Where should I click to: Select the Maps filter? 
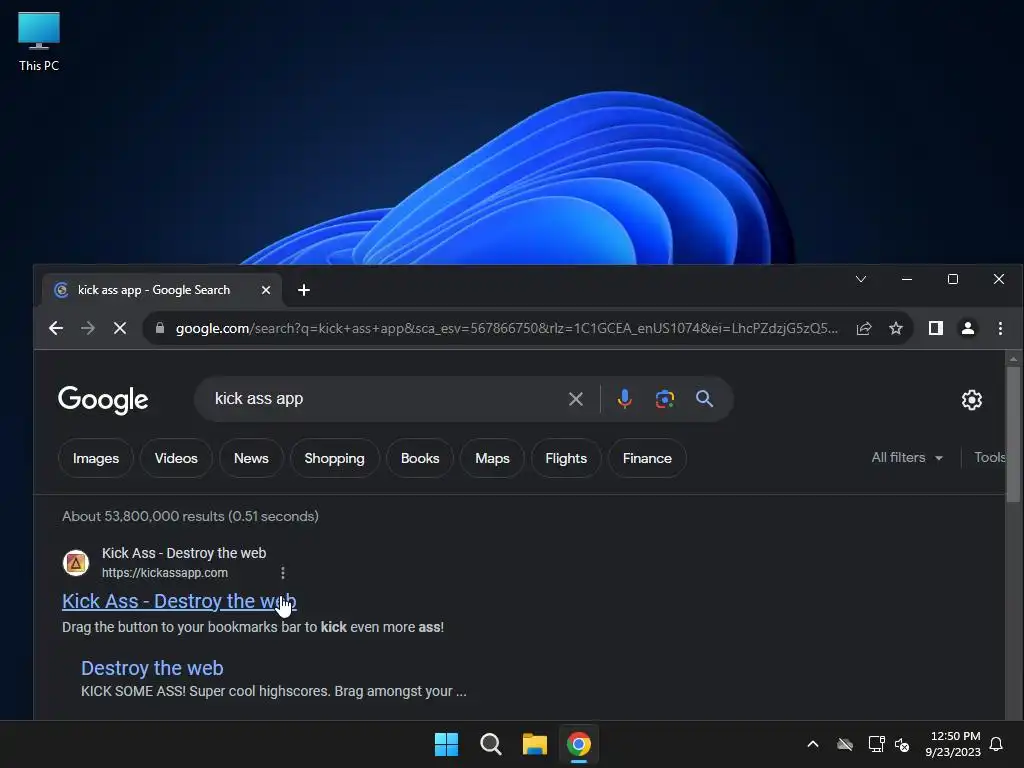tap(492, 458)
